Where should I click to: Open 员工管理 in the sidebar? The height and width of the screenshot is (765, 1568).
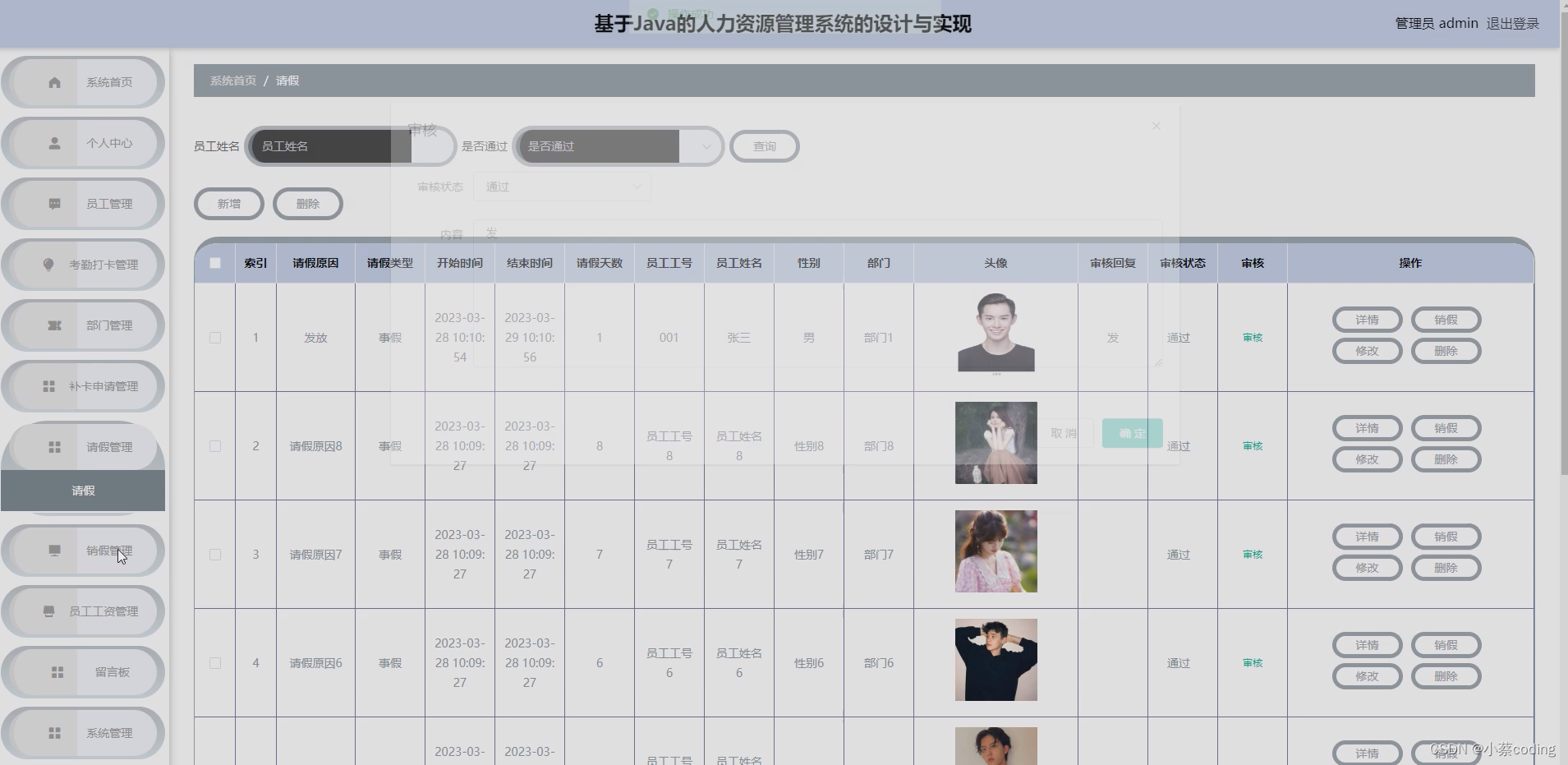click(83, 204)
